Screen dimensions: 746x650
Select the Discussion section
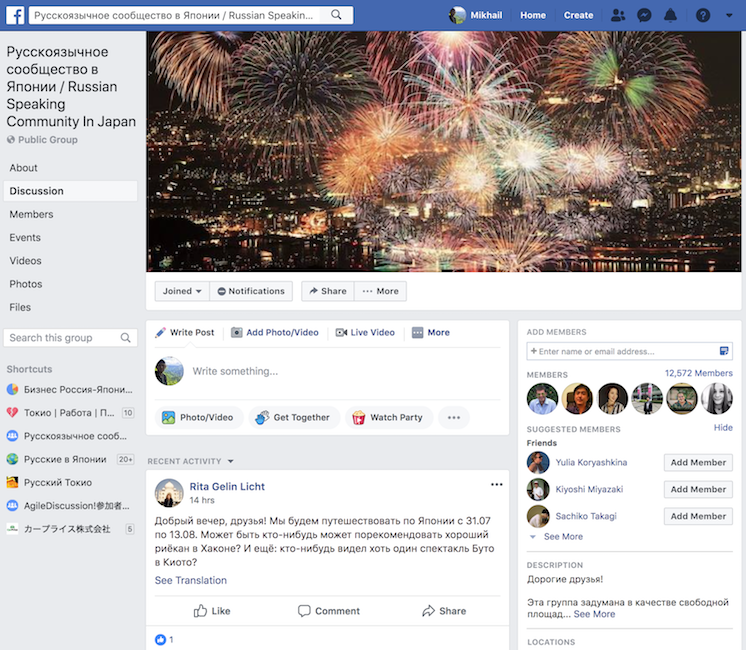[x=70, y=191]
